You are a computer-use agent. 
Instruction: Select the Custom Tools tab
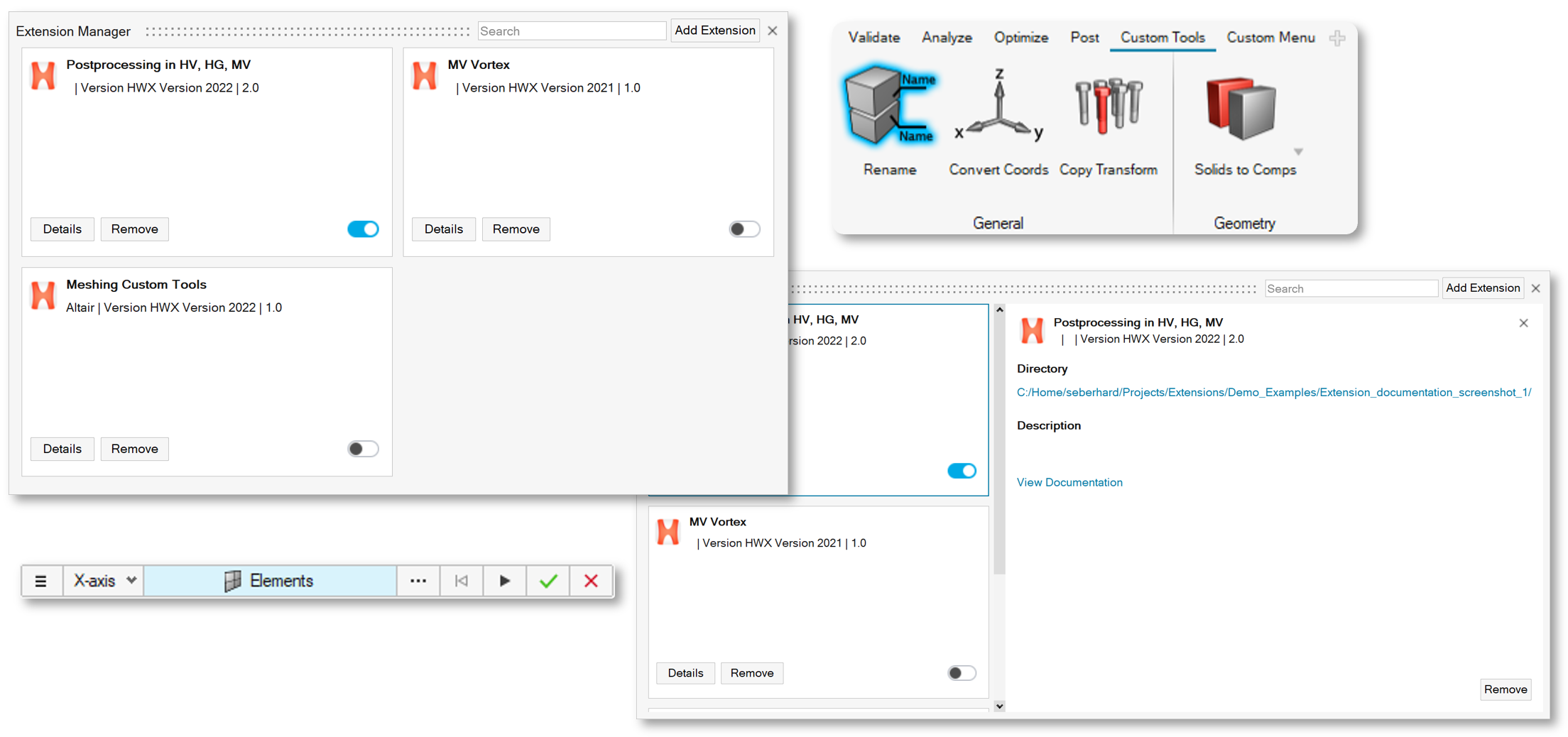[1163, 38]
